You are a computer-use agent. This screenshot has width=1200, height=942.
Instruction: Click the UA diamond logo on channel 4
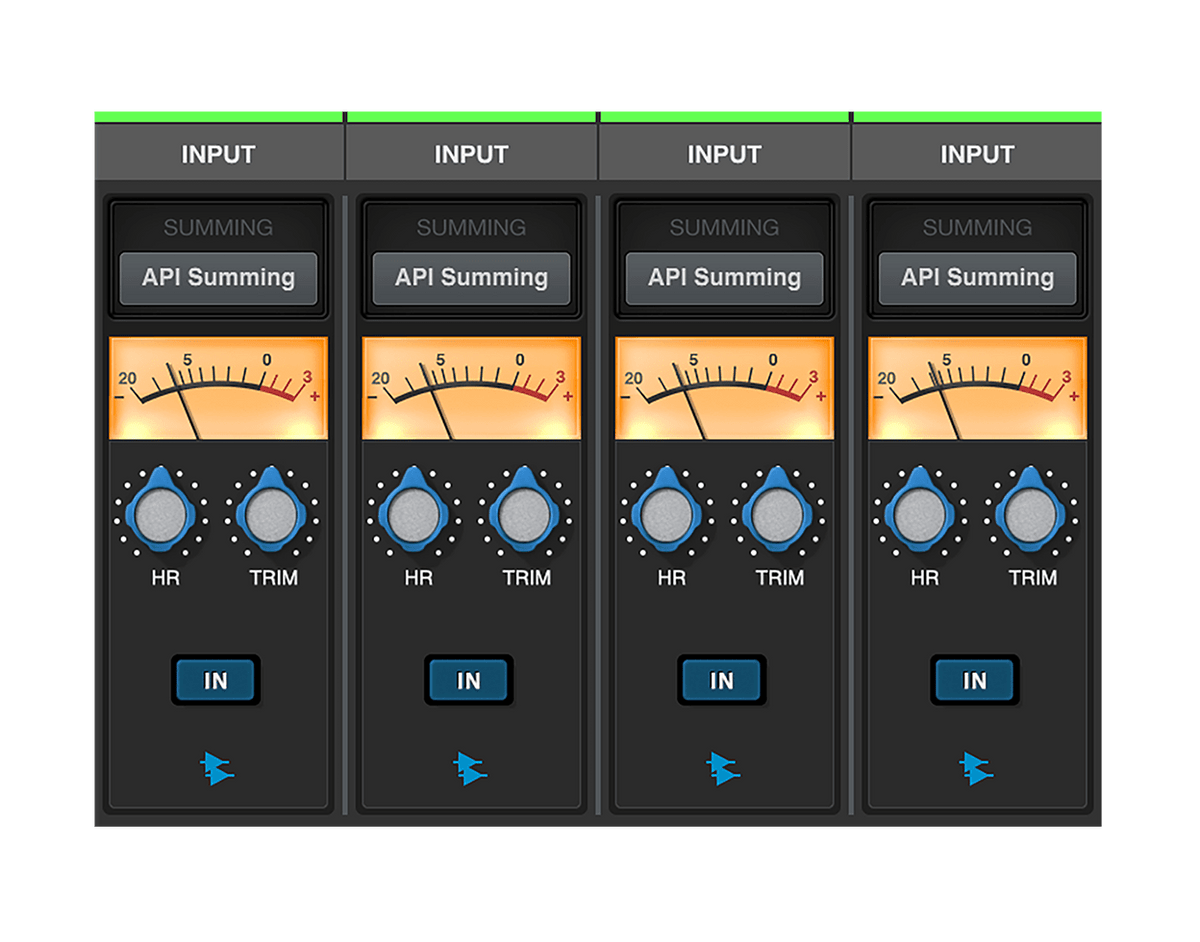tap(975, 769)
